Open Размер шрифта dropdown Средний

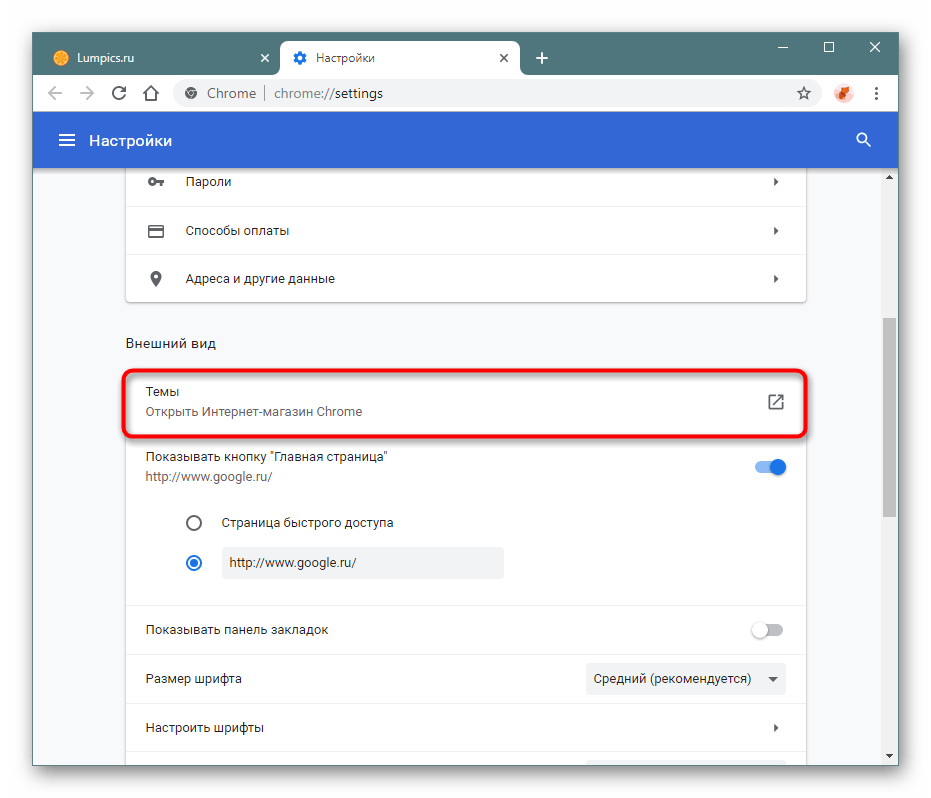[686, 679]
